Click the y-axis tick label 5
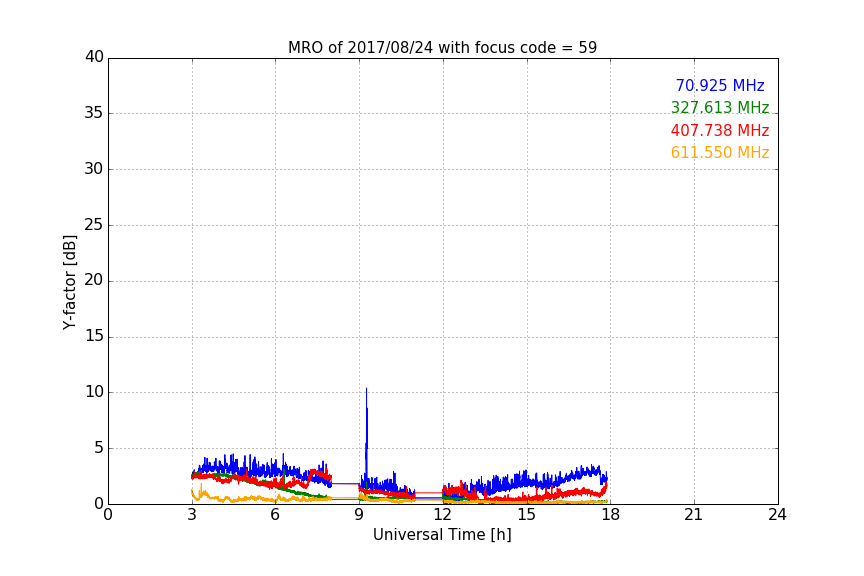Screen dimensions: 864x576 tap(99, 448)
